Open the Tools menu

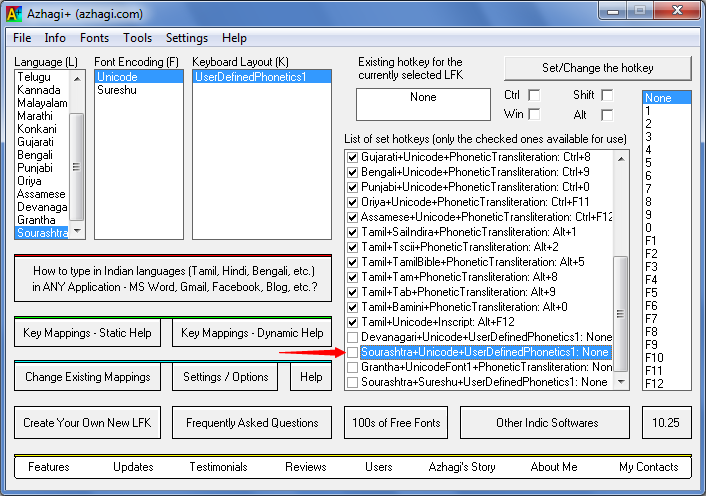pos(137,38)
